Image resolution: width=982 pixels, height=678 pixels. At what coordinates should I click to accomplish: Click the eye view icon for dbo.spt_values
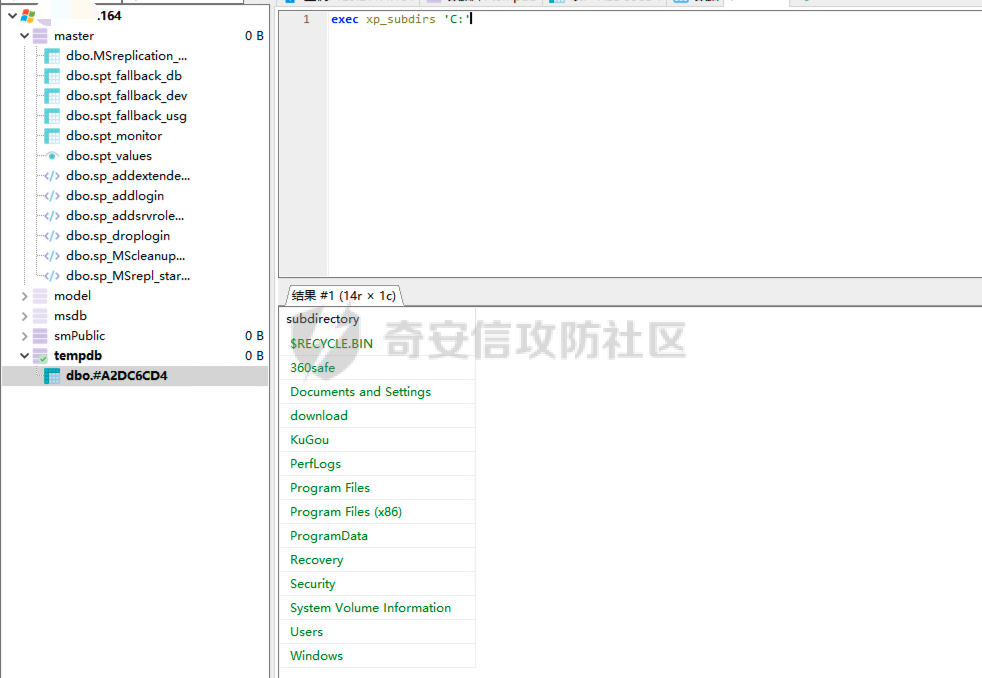pos(52,156)
